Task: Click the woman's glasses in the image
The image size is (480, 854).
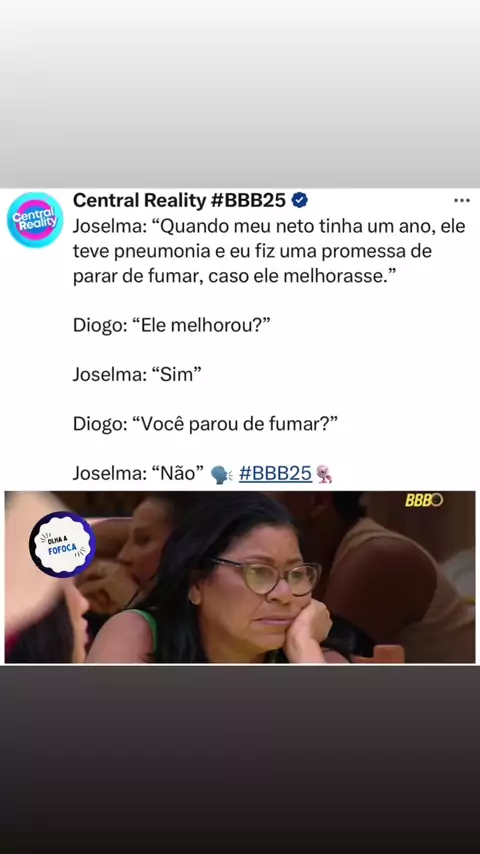Action: click(x=267, y=576)
